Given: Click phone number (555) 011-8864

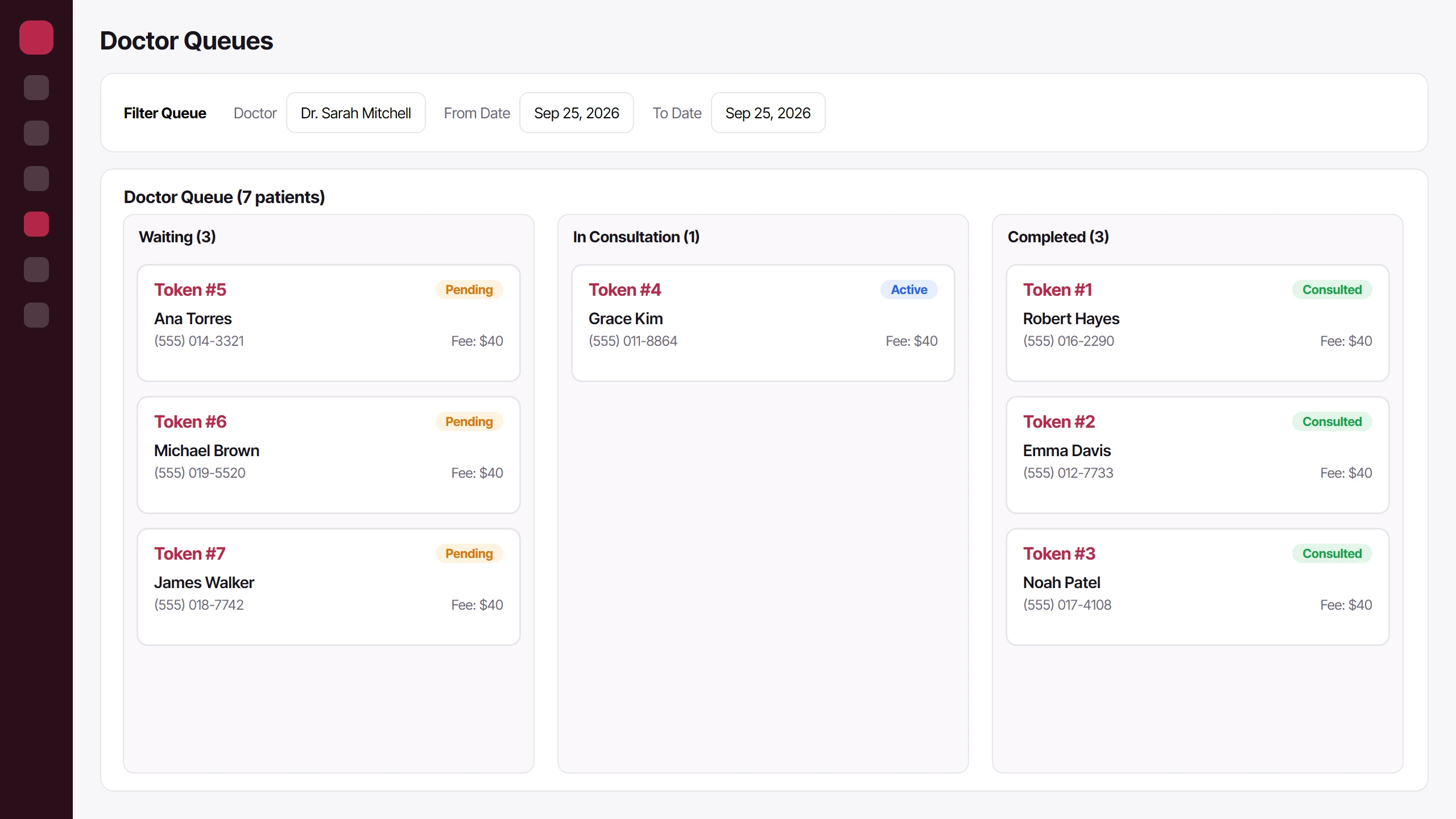Looking at the screenshot, I should pyautogui.click(x=633, y=341).
